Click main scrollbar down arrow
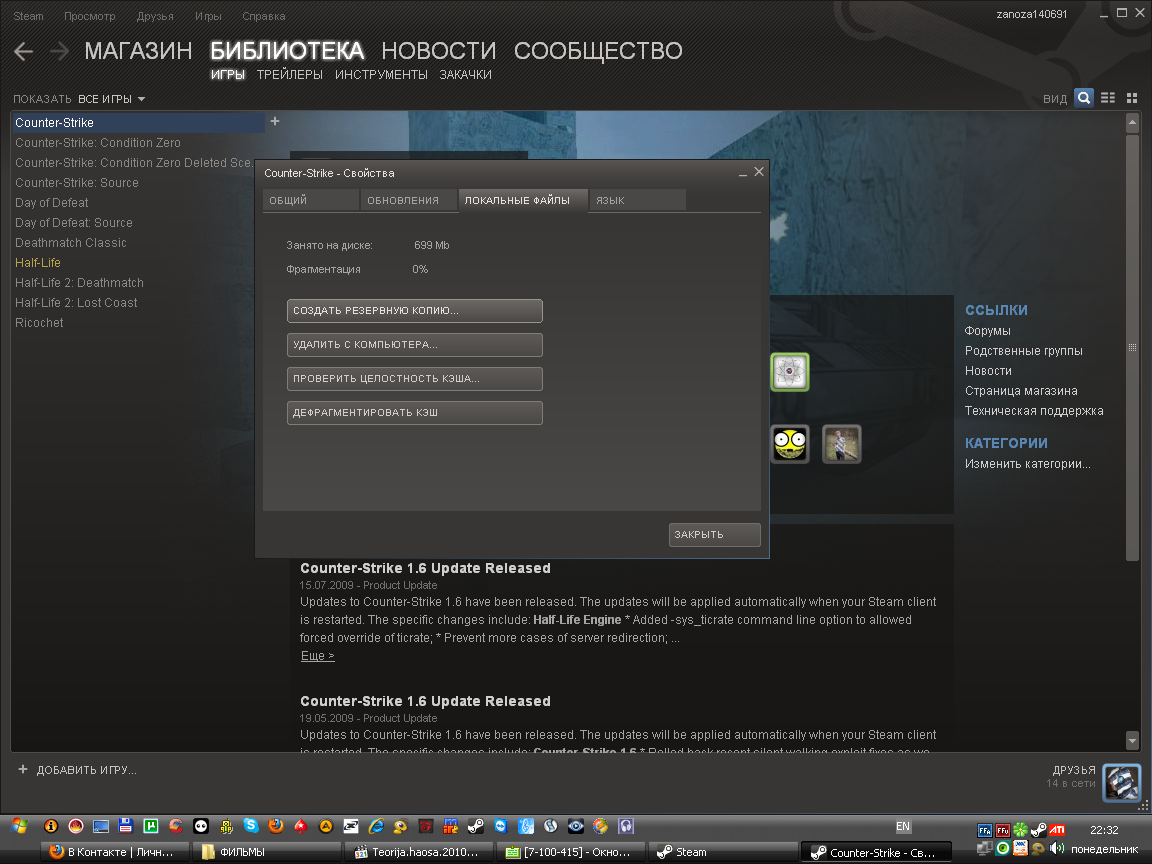This screenshot has height=864, width=1152. pyautogui.click(x=1132, y=741)
